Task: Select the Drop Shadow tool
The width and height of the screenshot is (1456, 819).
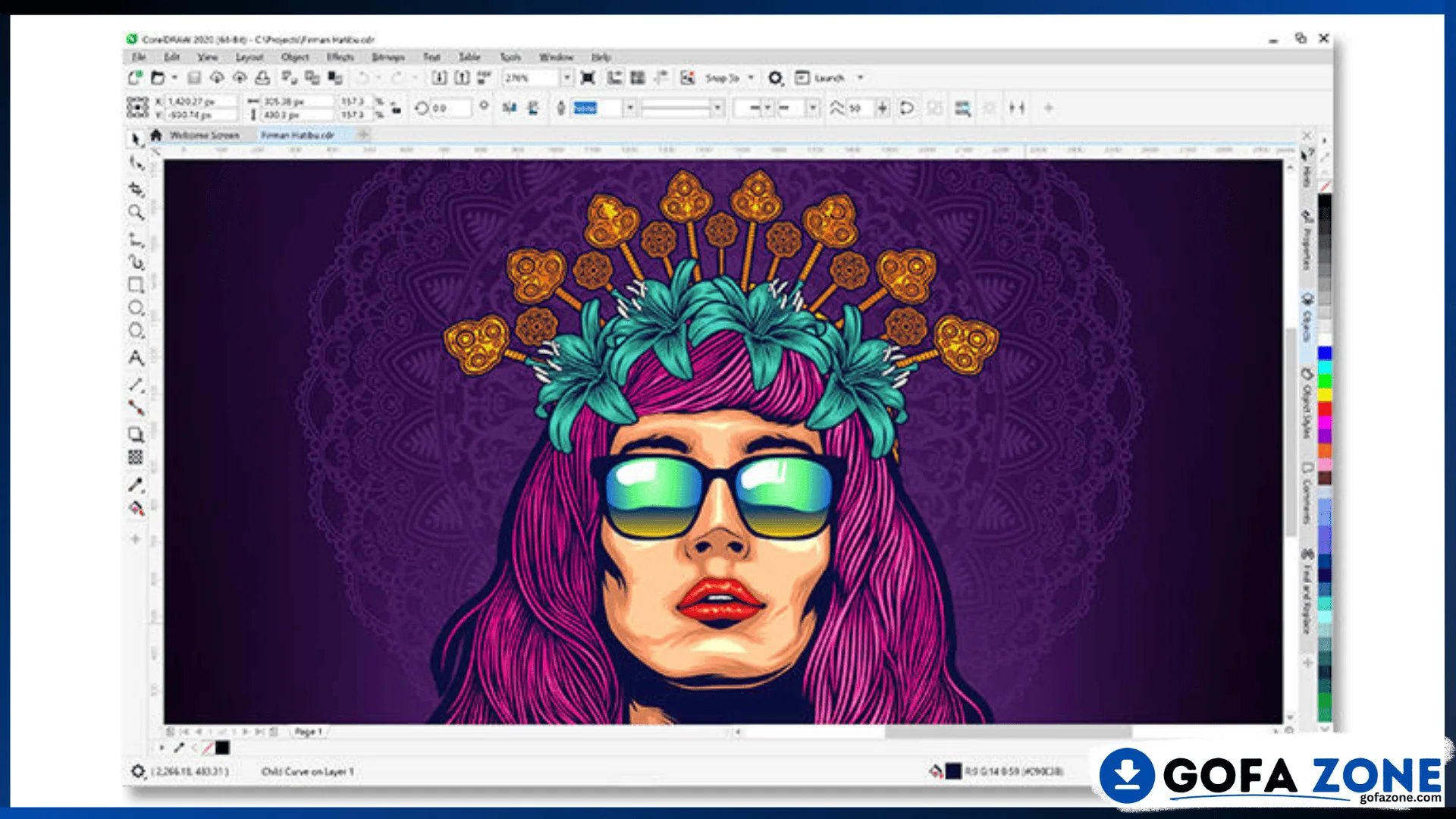Action: tap(136, 434)
